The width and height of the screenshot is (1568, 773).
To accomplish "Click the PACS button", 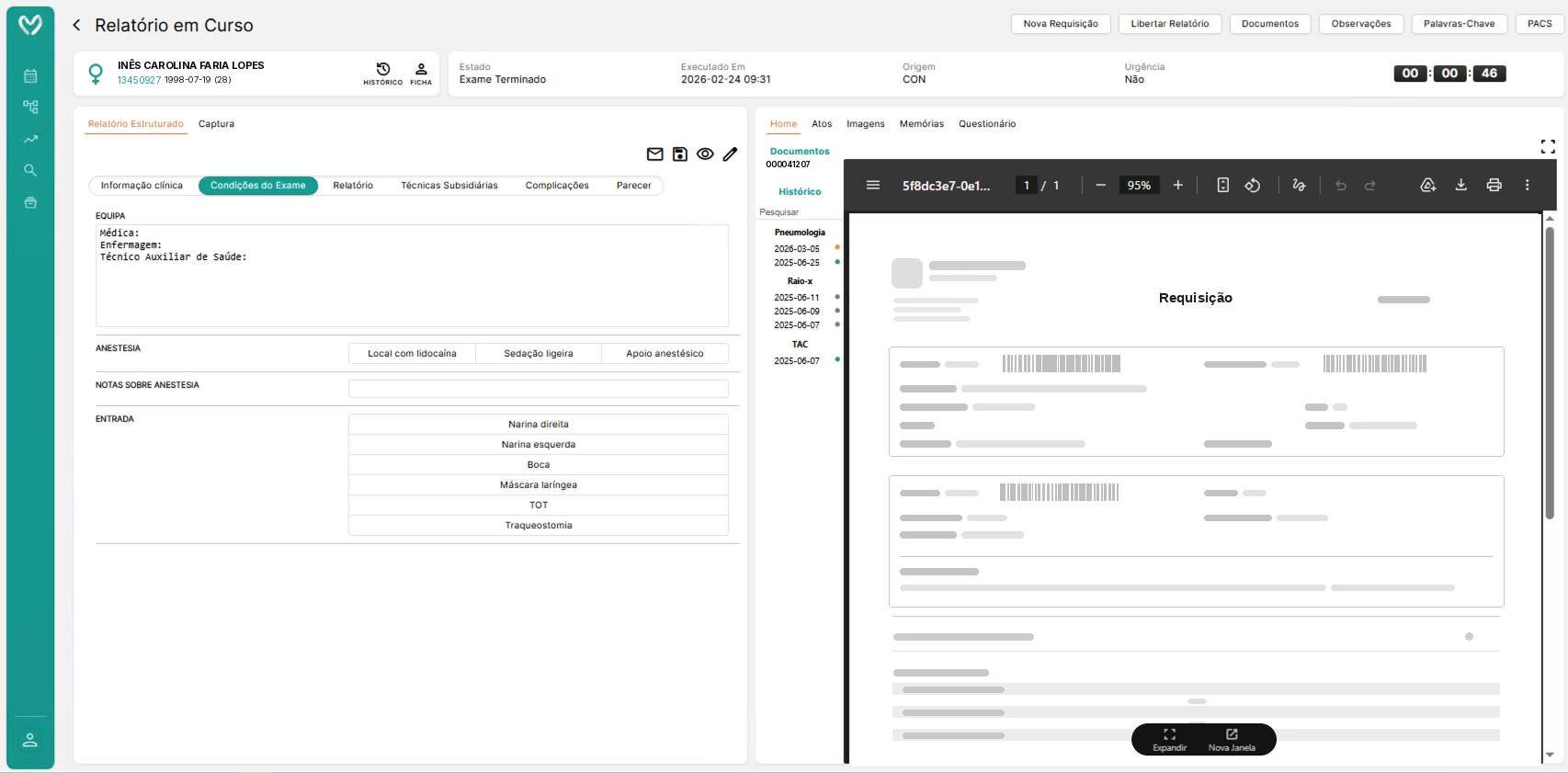I will [x=1540, y=24].
